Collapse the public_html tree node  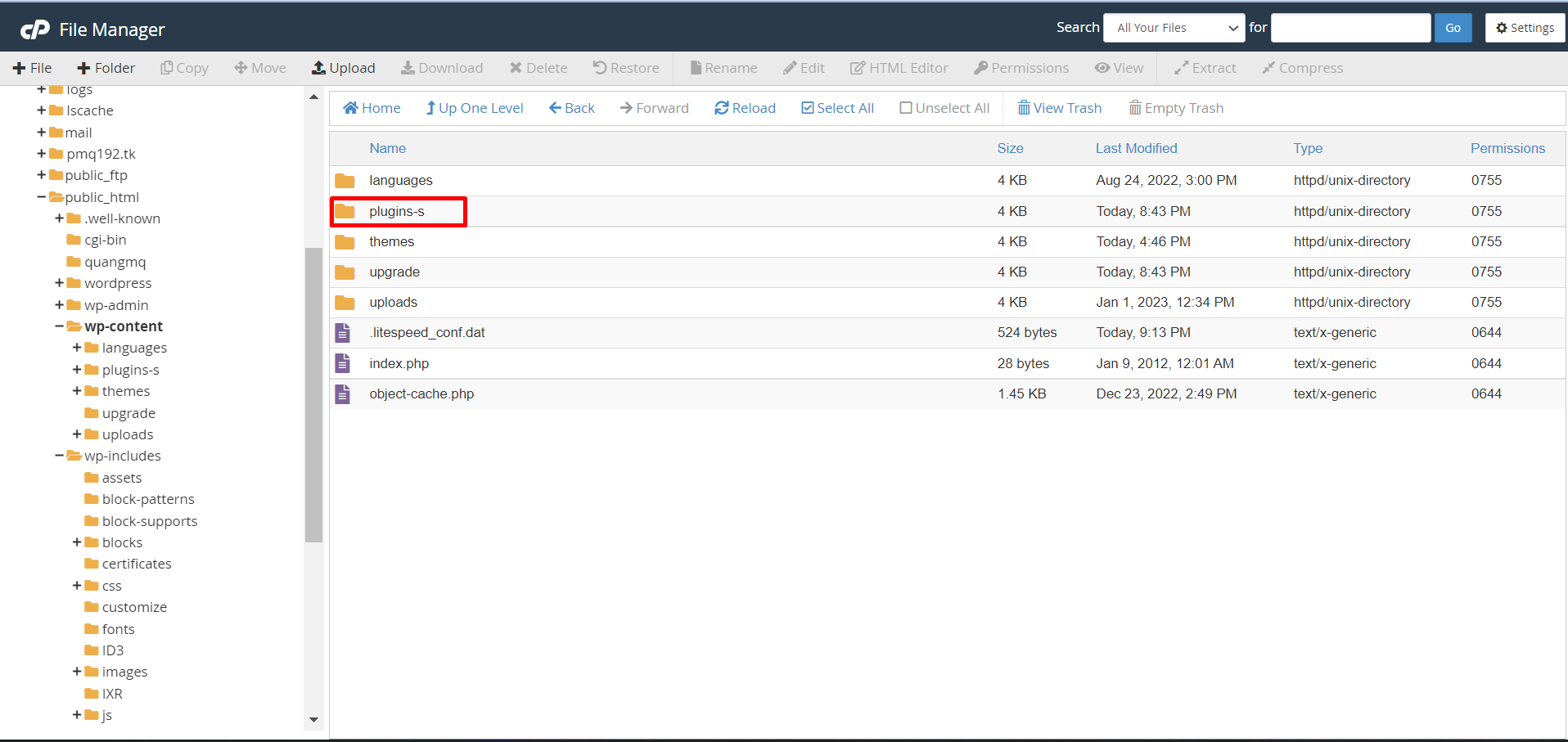[x=41, y=197]
